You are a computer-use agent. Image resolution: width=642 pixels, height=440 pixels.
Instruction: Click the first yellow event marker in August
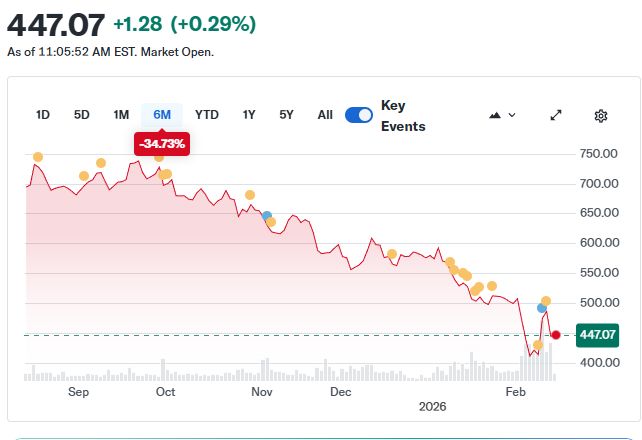[38, 157]
